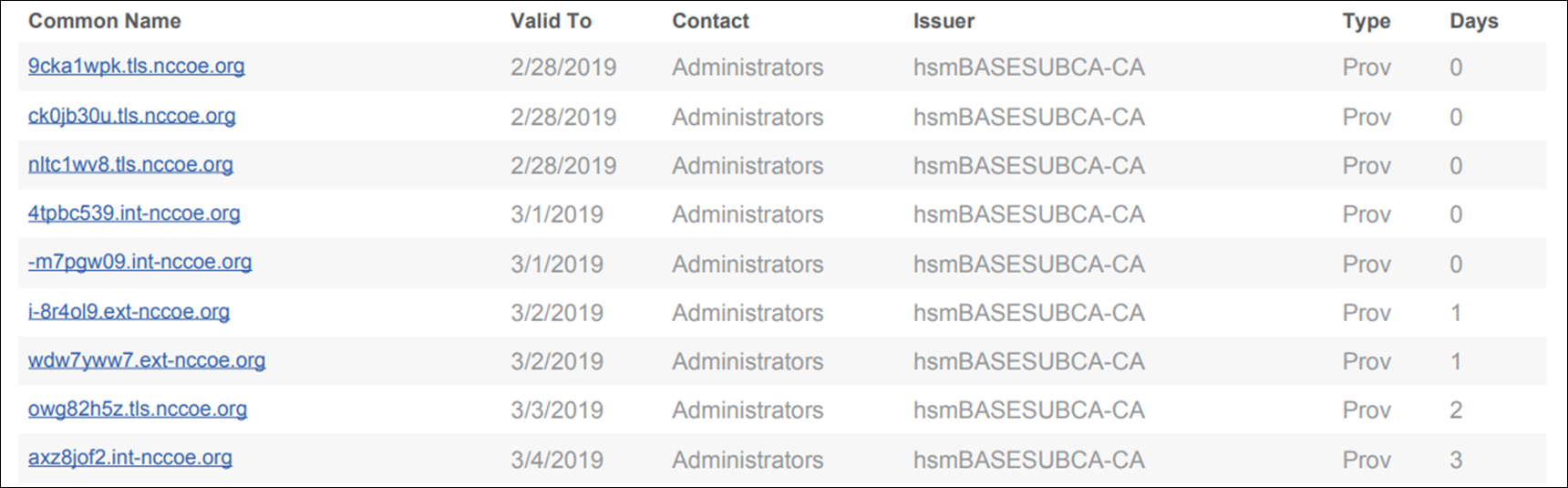
Task: Click the Contact column header
Action: pyautogui.click(x=710, y=21)
